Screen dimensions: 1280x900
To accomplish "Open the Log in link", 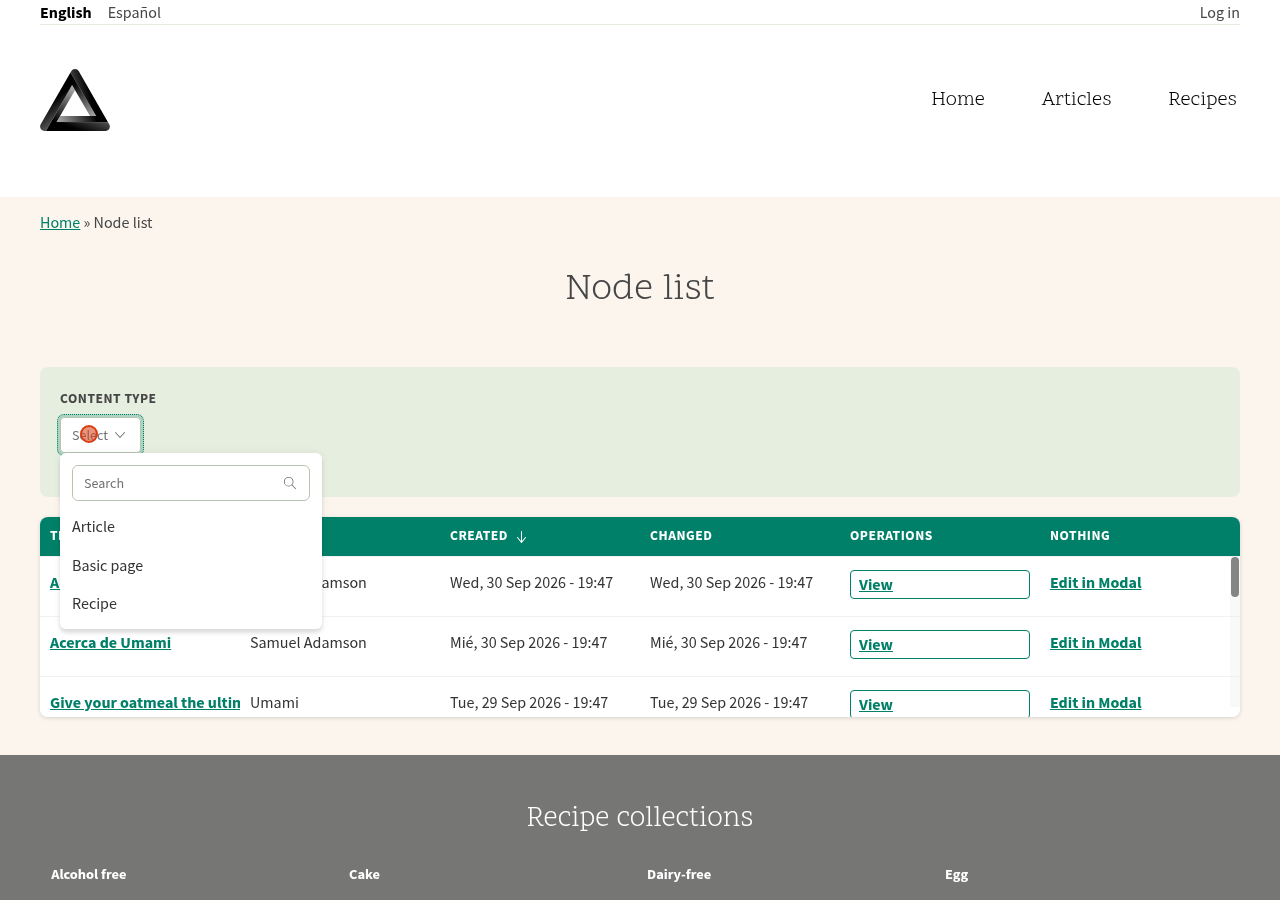I will tap(1219, 12).
